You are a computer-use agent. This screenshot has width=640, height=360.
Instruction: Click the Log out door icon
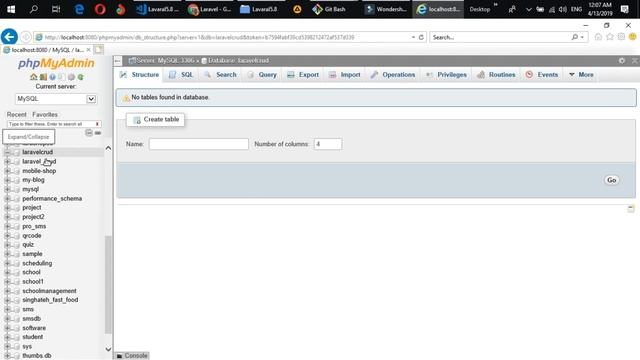(x=43, y=77)
